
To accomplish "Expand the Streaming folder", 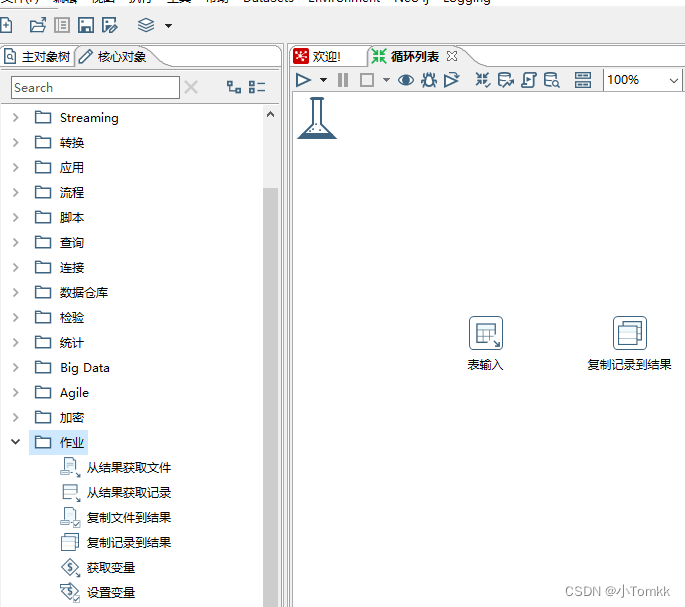I will click(x=16, y=118).
